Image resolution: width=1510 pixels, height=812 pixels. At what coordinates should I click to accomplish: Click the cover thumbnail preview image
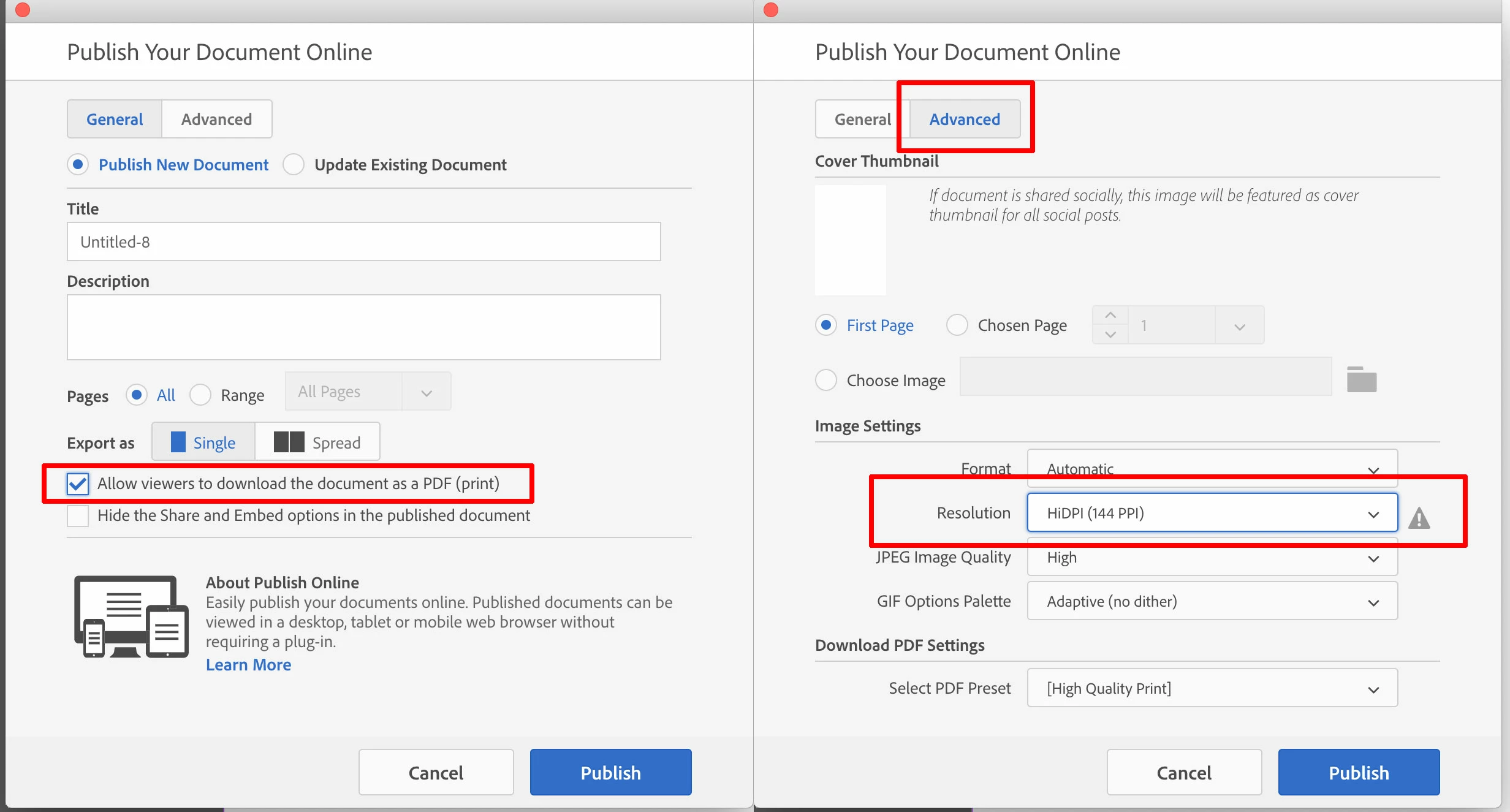click(851, 240)
